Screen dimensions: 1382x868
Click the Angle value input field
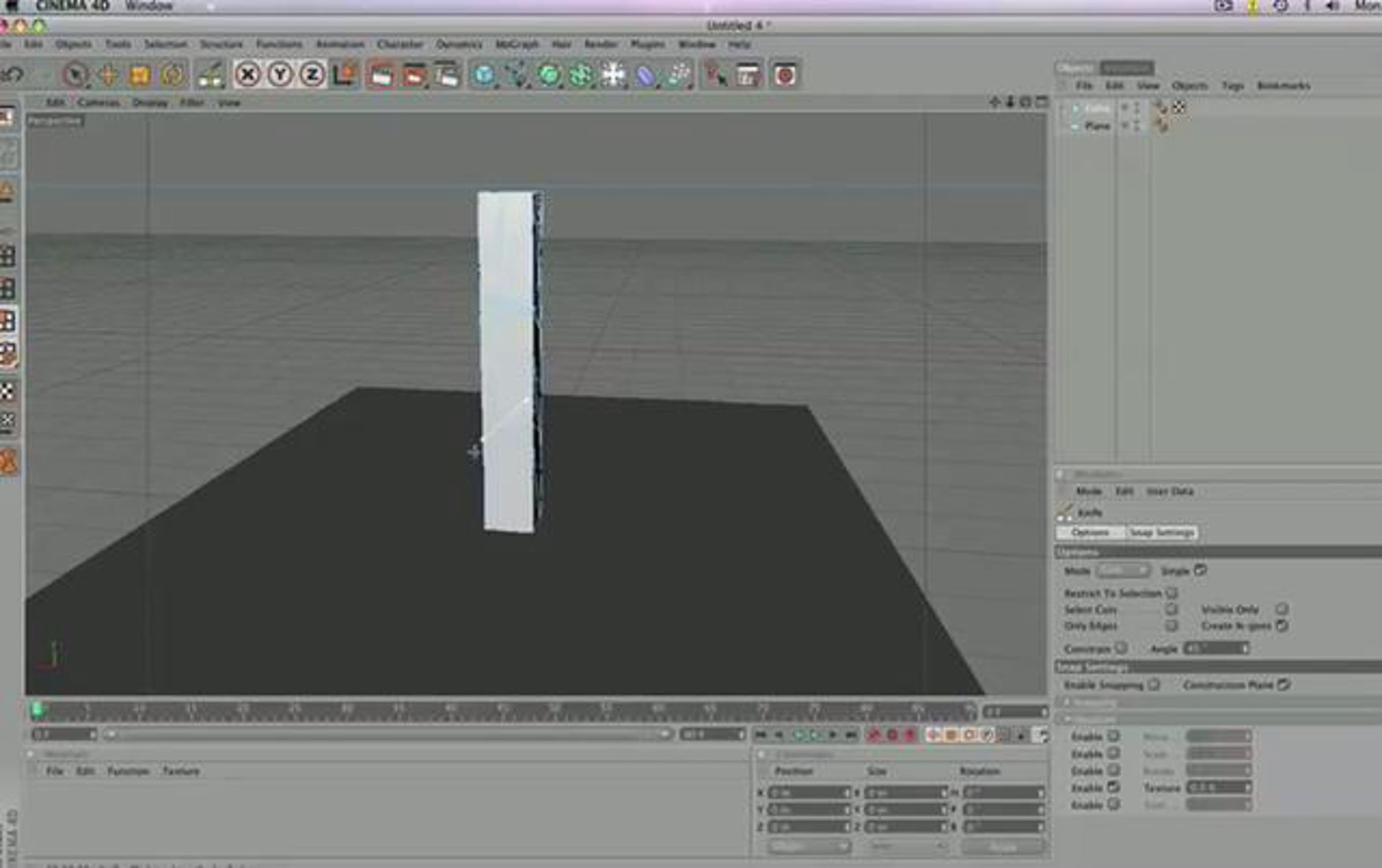[x=1216, y=649]
